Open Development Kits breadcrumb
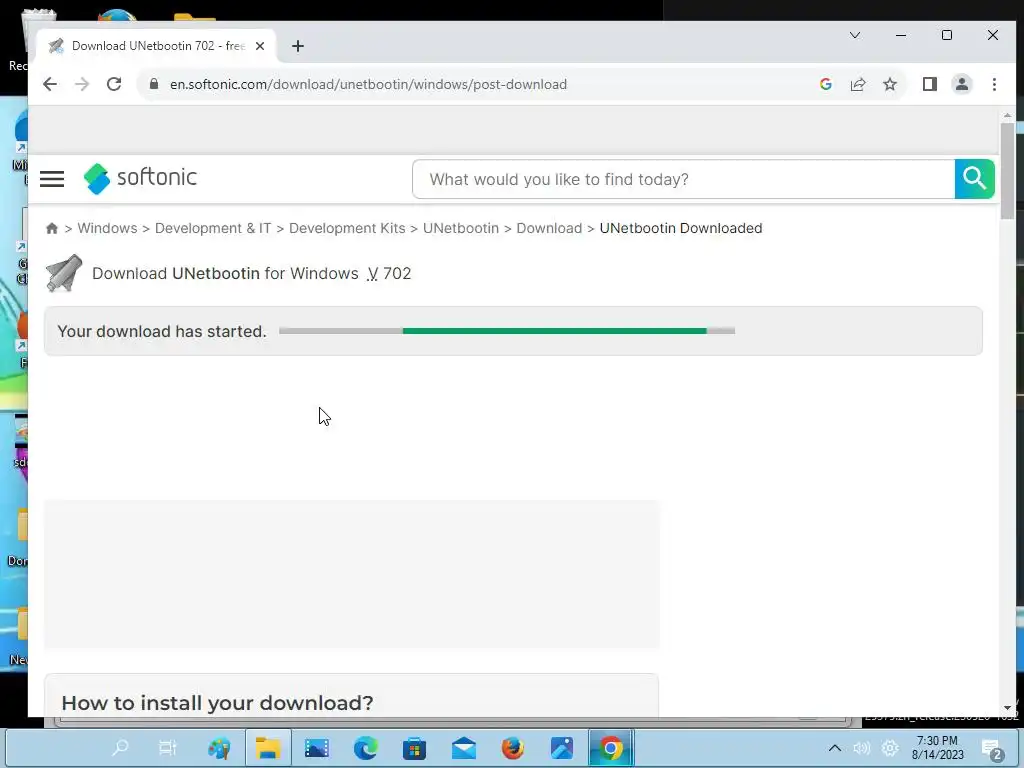This screenshot has width=1024, height=768. pyautogui.click(x=347, y=228)
